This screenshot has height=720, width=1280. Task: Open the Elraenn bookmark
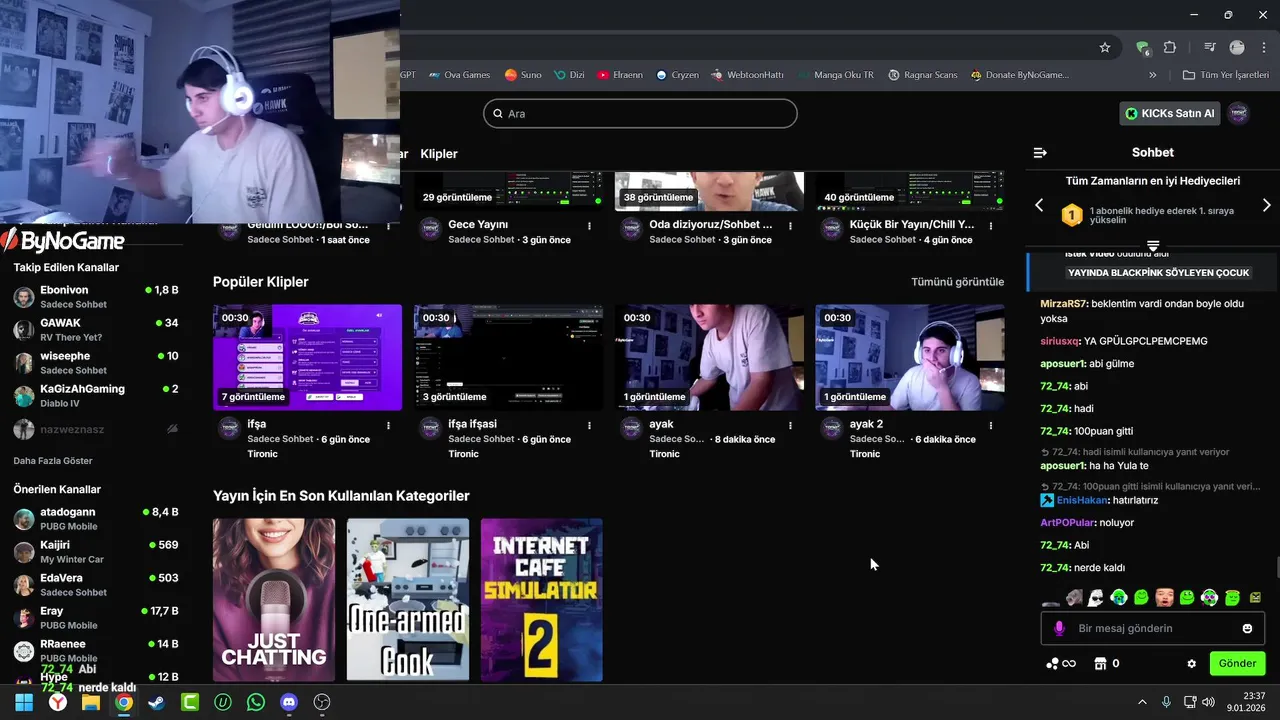click(620, 75)
